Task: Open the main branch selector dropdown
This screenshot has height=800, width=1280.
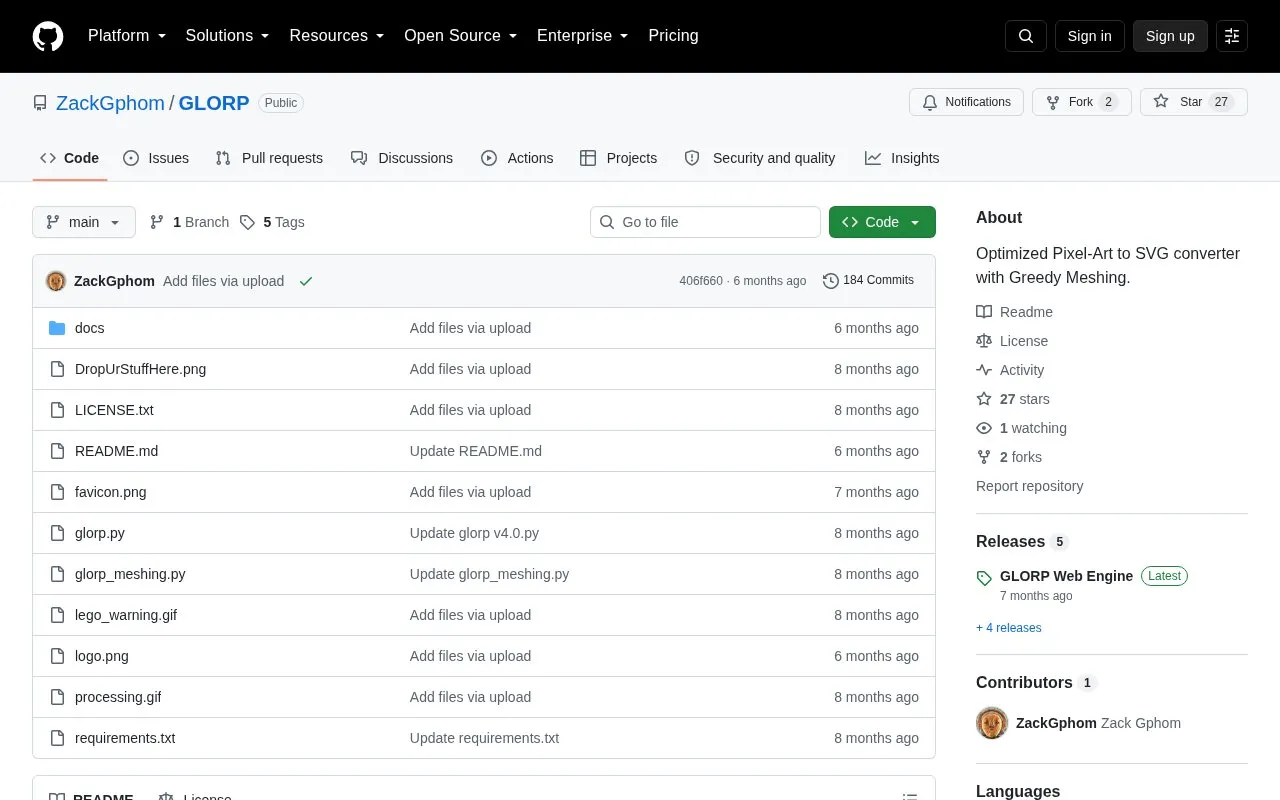Action: point(84,222)
